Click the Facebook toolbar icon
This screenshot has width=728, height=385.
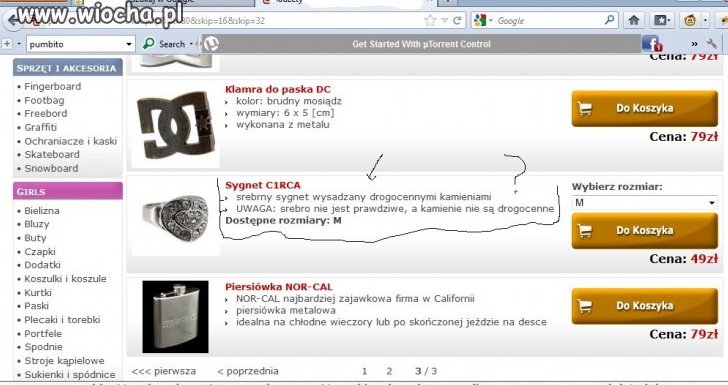[x=652, y=44]
